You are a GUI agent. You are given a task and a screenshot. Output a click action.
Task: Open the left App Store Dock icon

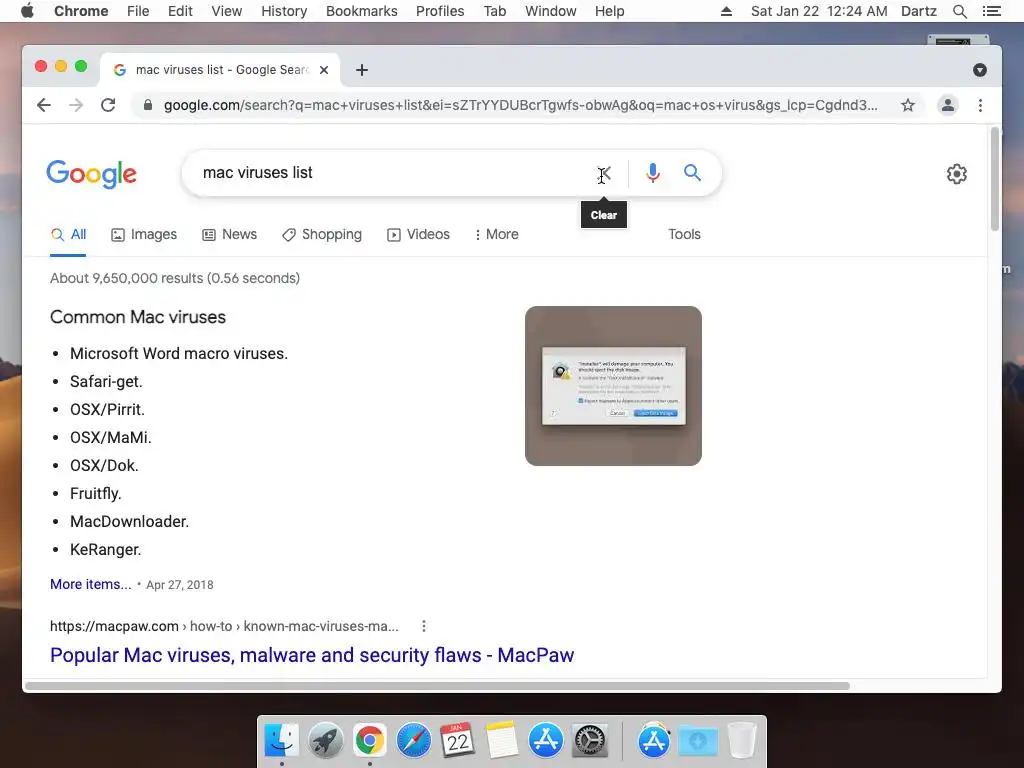546,741
